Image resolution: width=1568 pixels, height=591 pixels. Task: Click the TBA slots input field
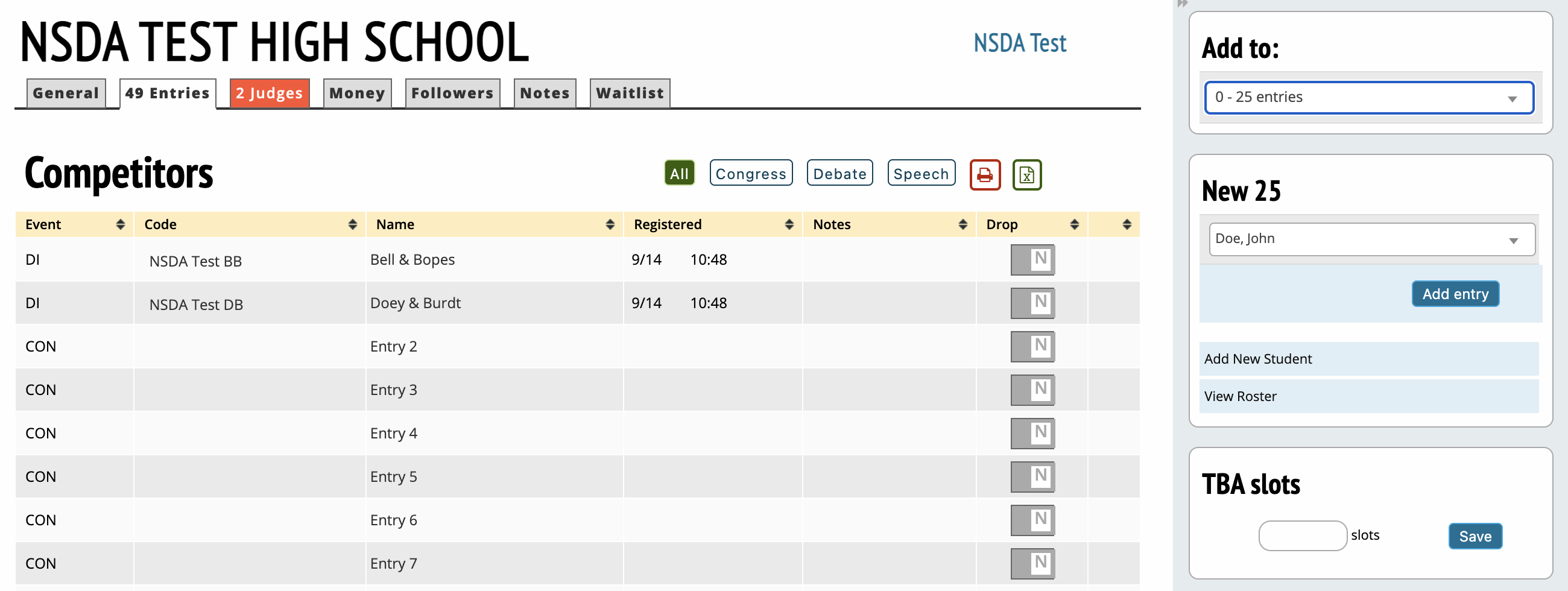point(1302,536)
